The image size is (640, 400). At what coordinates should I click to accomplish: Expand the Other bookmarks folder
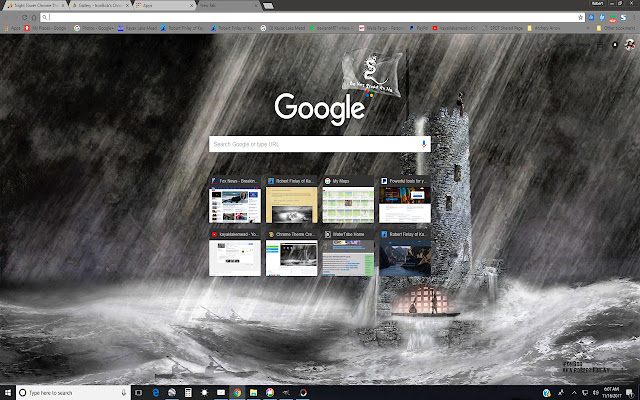(616, 28)
